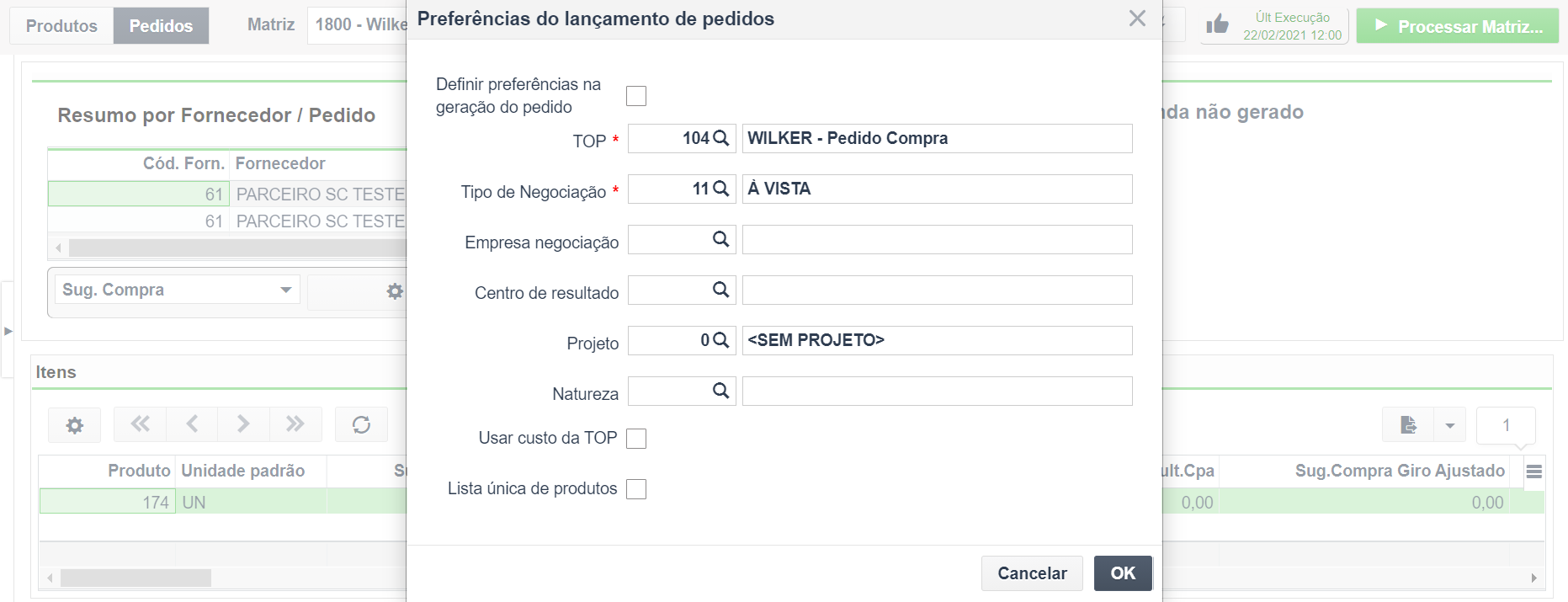
Task: Open Centro de resultado lookup icon
Action: pyautogui.click(x=721, y=290)
